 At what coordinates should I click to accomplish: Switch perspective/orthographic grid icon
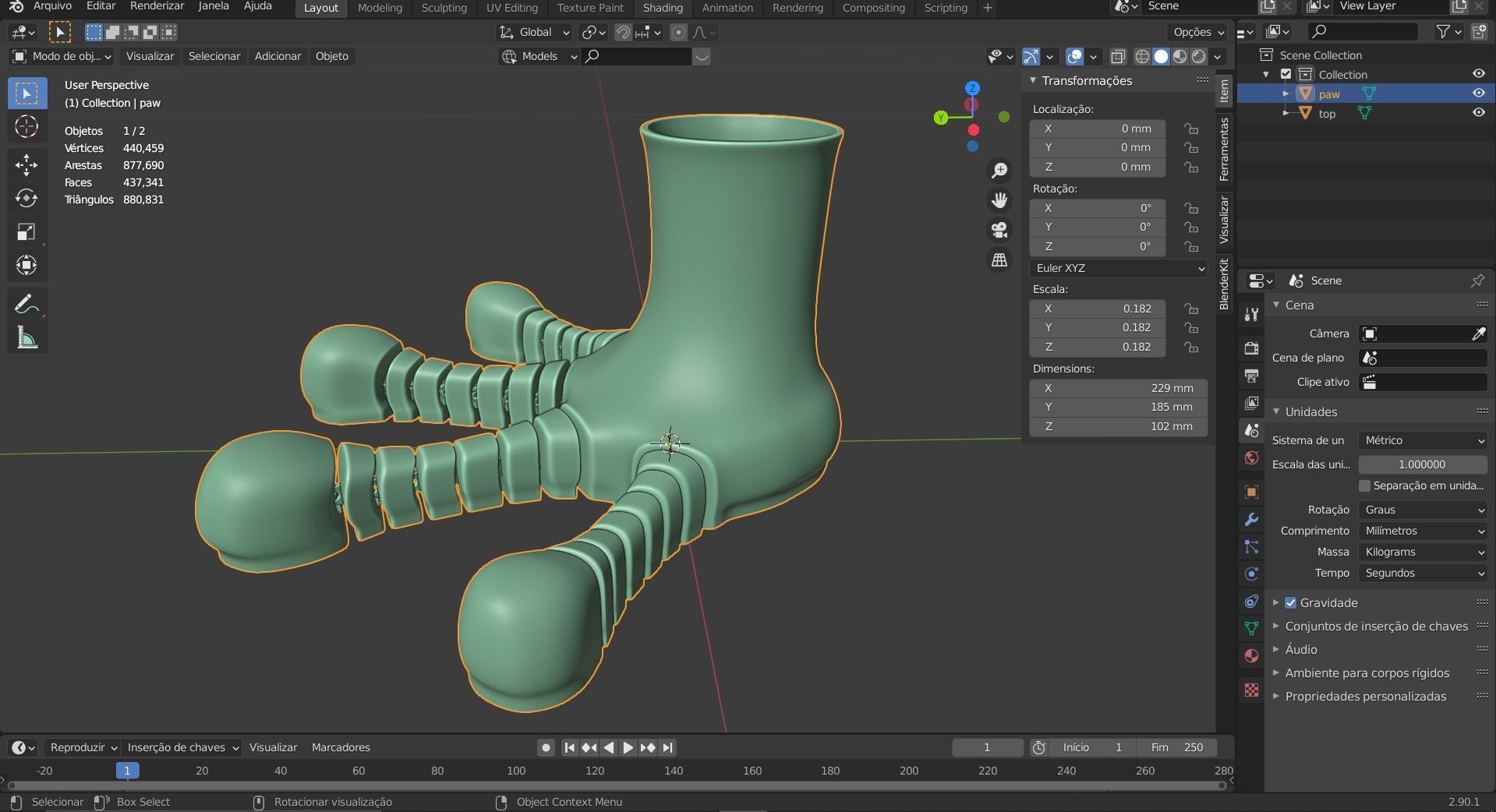tap(999, 259)
